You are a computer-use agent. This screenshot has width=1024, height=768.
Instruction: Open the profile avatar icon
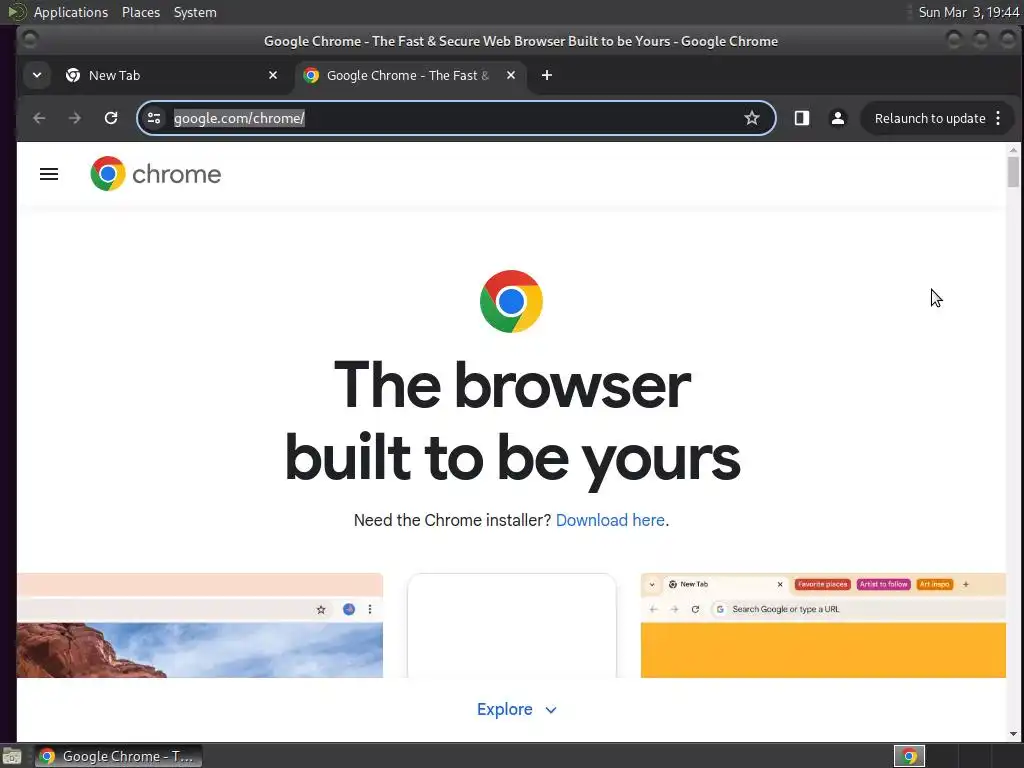point(838,118)
